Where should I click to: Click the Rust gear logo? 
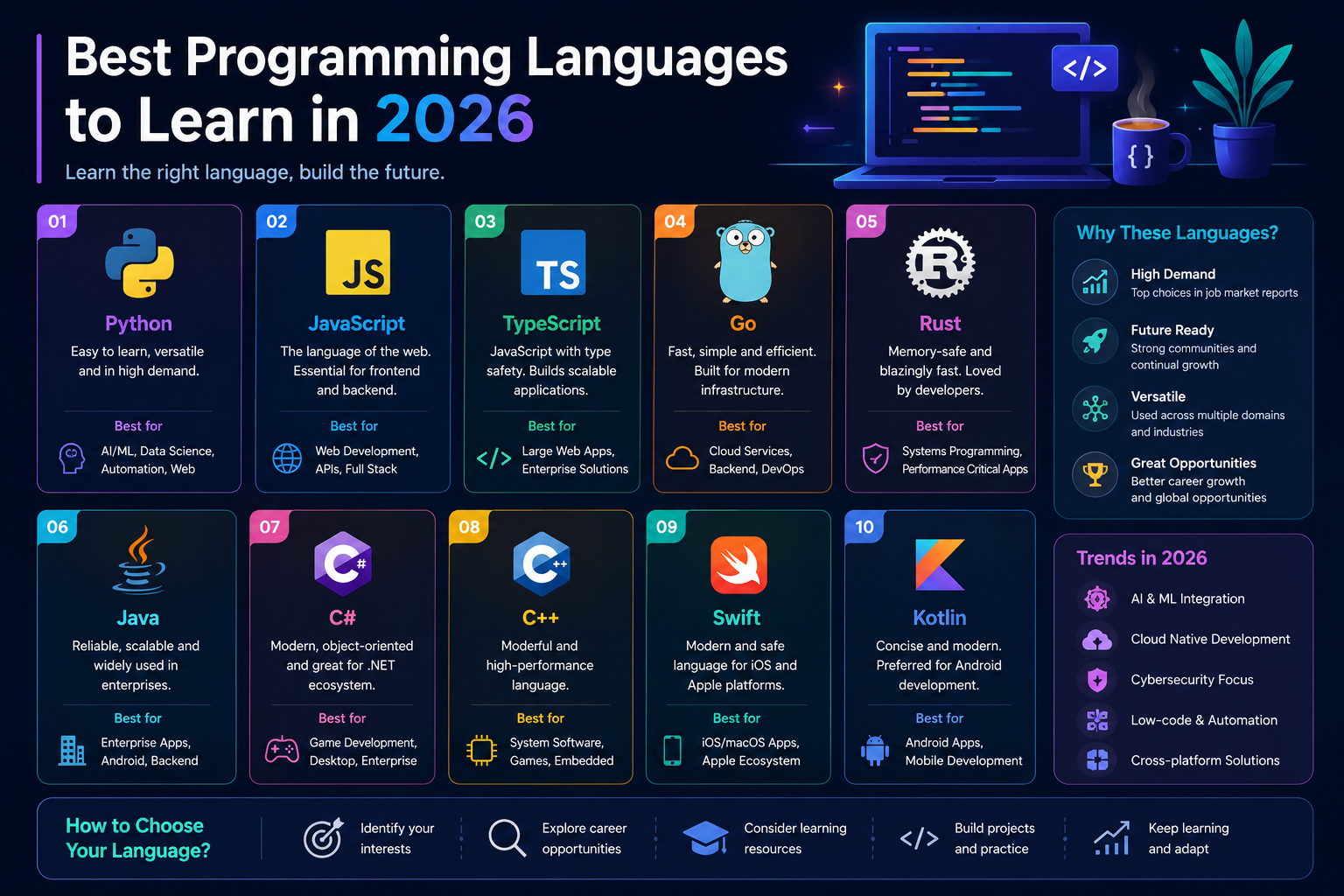[941, 262]
